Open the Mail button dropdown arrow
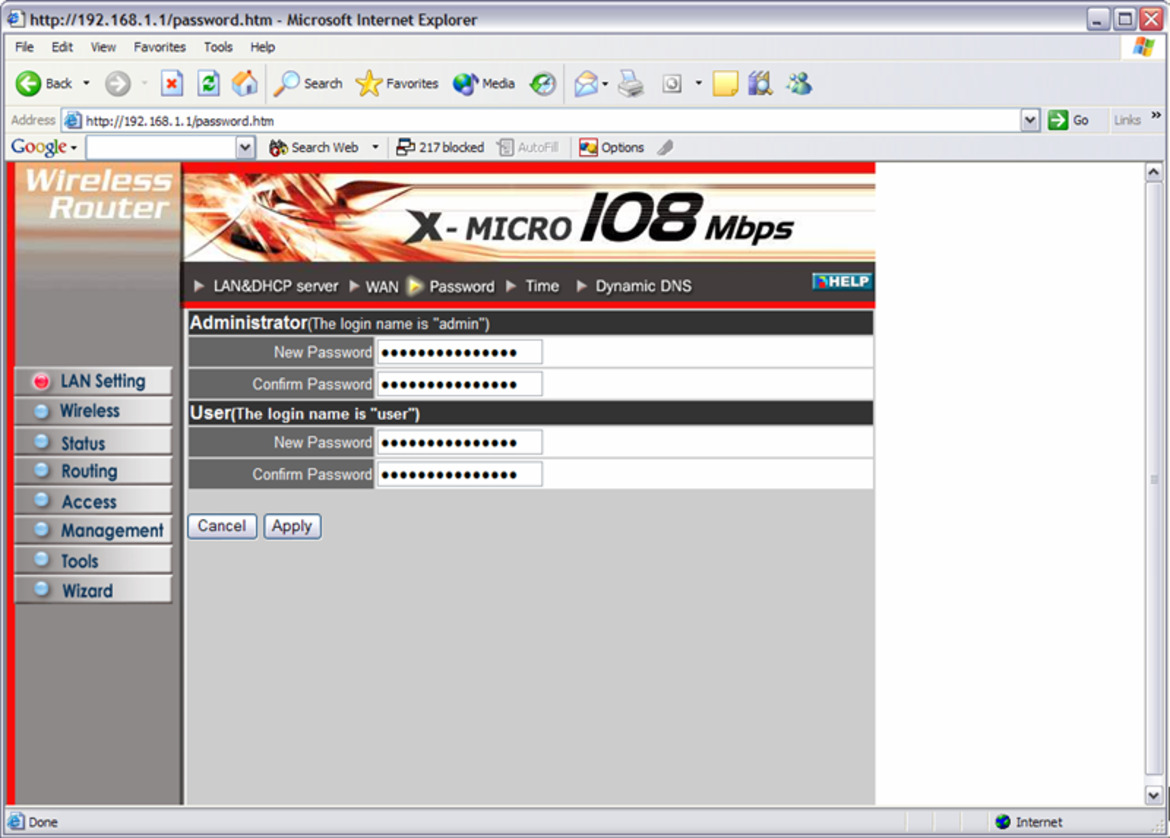Image resolution: width=1170 pixels, height=838 pixels. point(605,84)
